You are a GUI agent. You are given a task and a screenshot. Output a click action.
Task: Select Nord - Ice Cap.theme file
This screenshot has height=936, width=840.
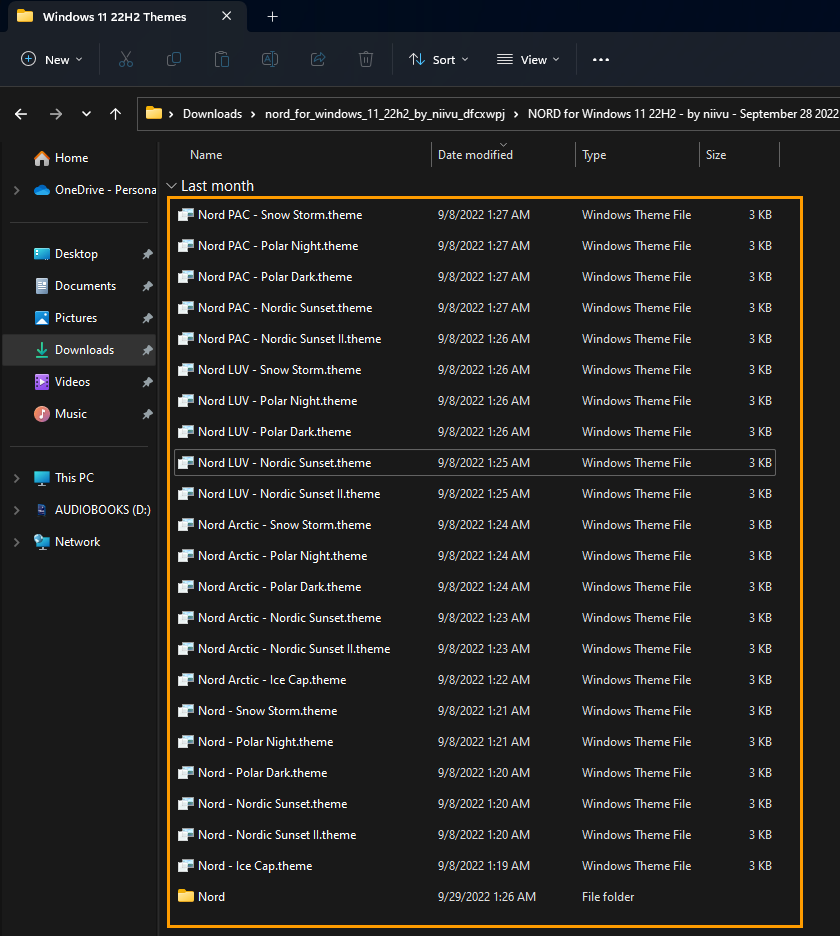click(475, 866)
